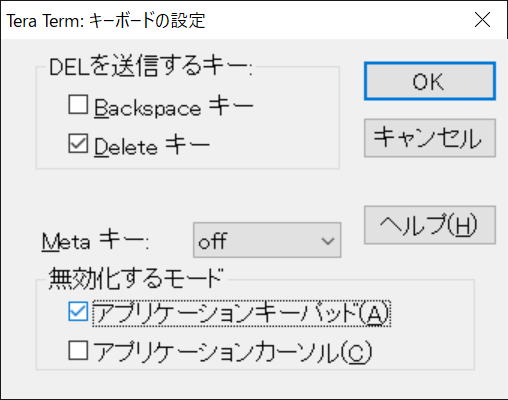Click the Delete キー label text
This screenshot has height=400, width=508.
click(152, 145)
